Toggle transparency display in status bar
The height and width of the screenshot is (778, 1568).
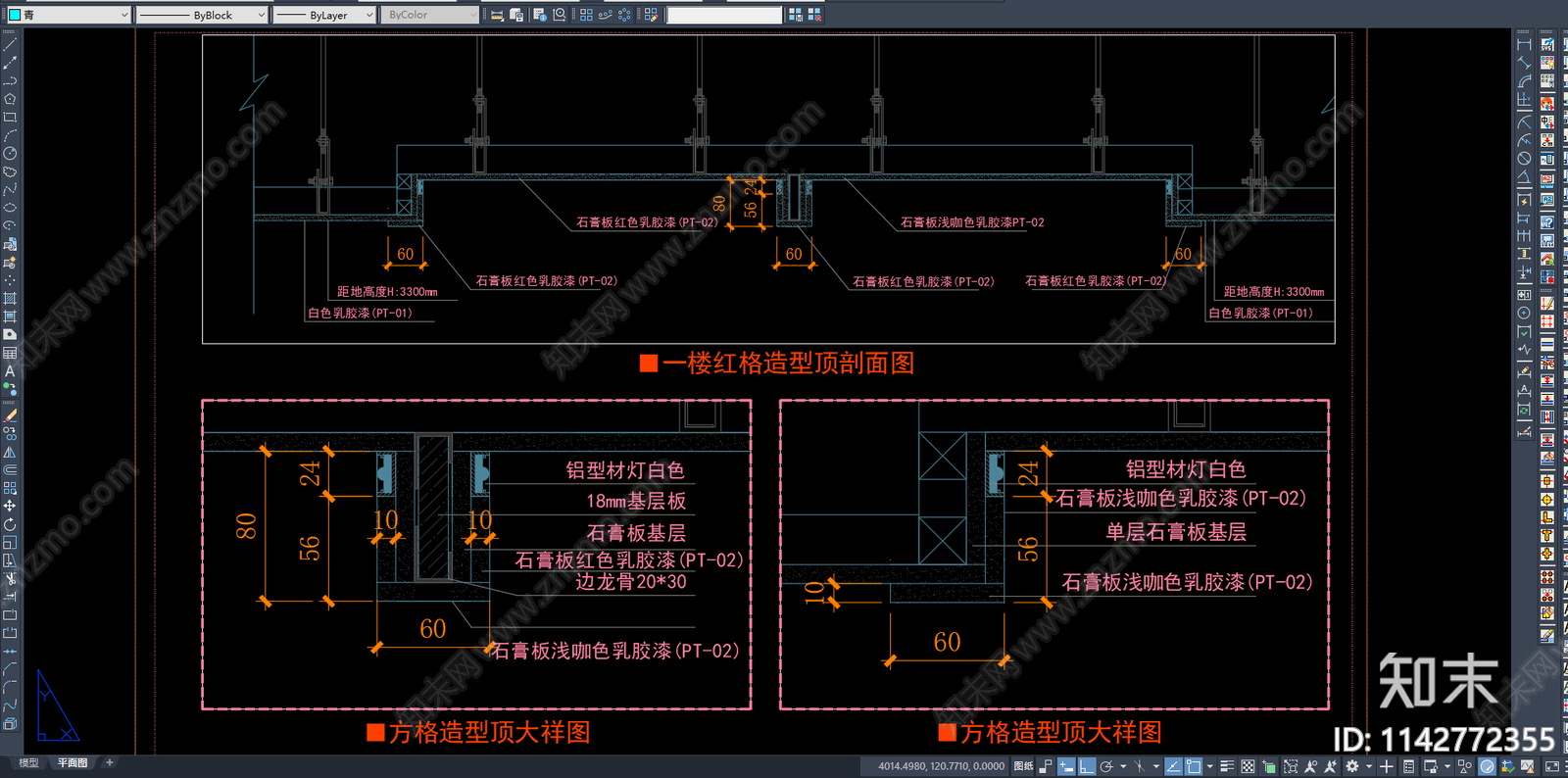tap(1247, 766)
